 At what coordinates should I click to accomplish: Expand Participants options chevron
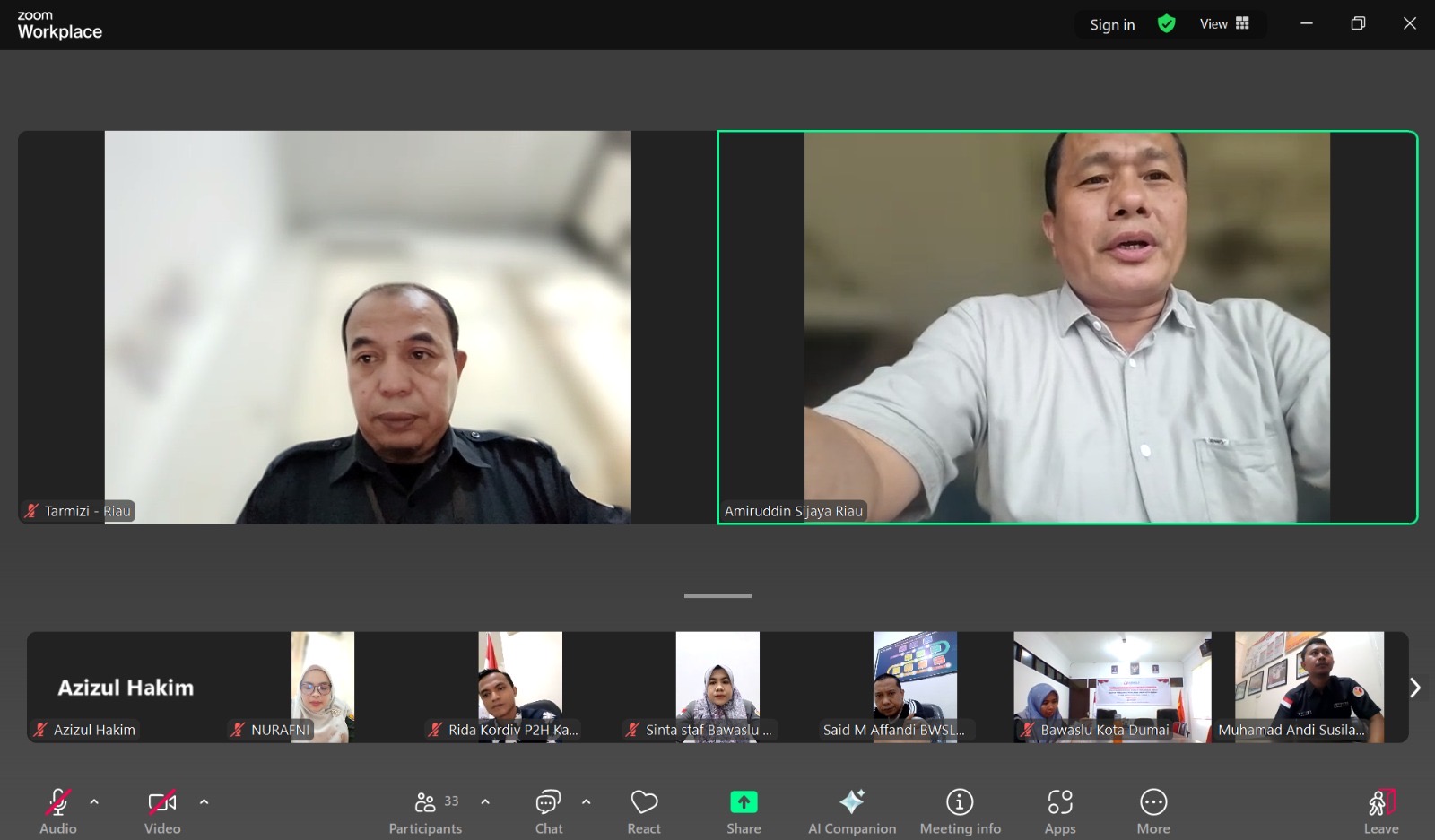pos(485,802)
